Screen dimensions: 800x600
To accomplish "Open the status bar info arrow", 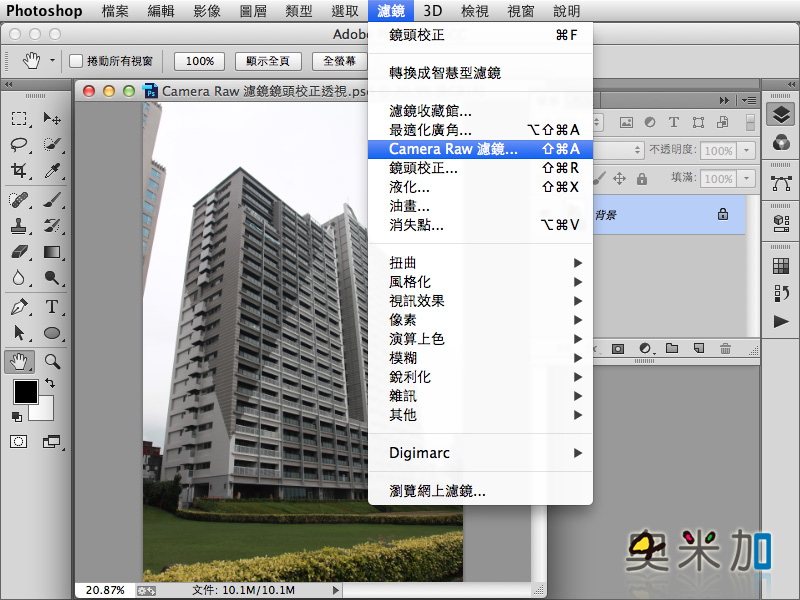I will point(335,590).
